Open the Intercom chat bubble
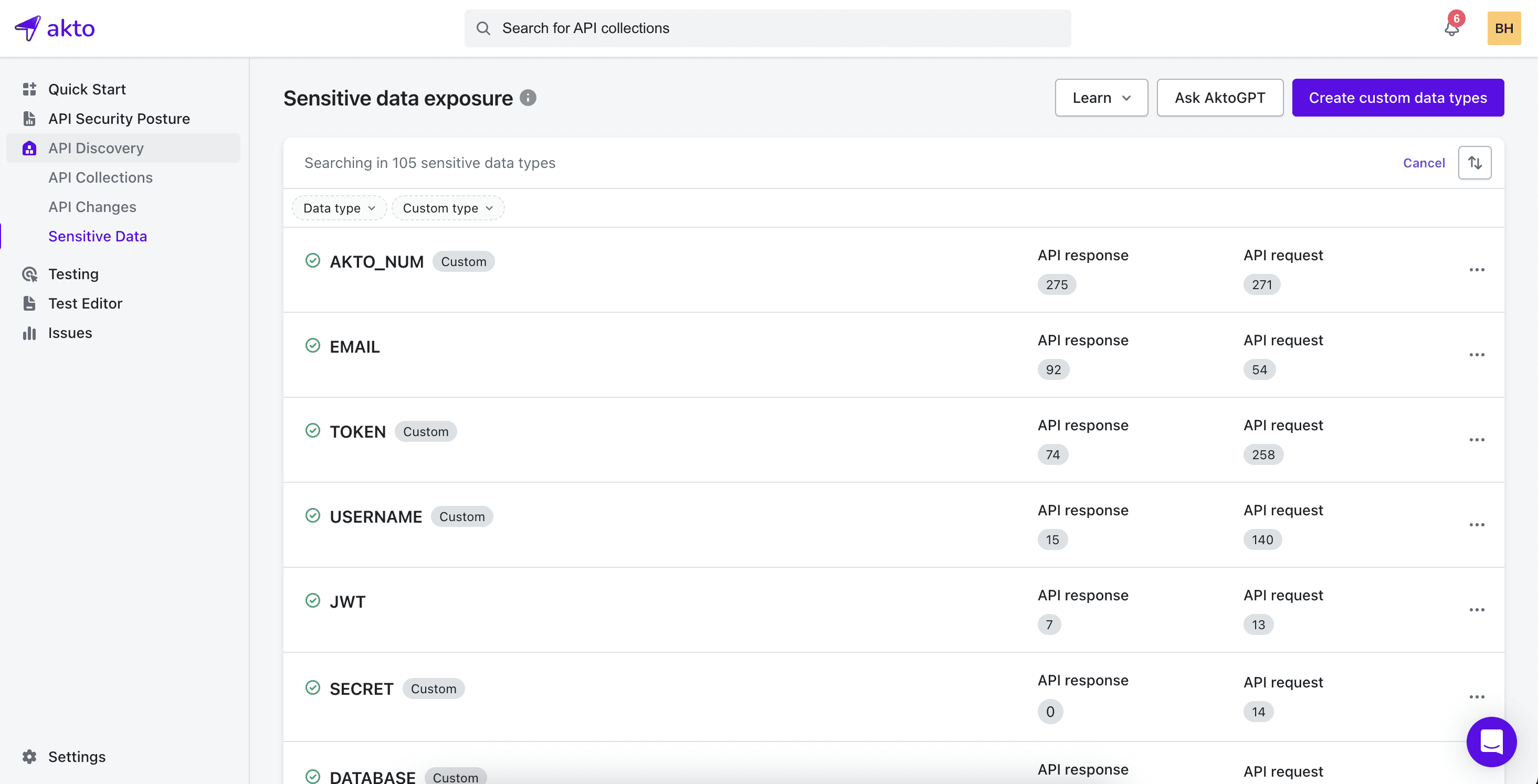 click(x=1491, y=742)
